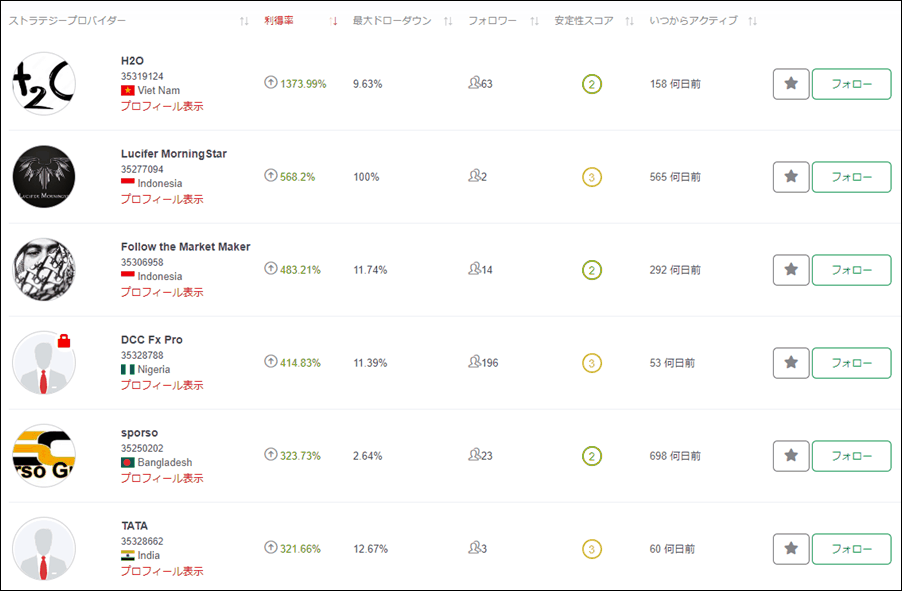The width and height of the screenshot is (902, 591).
Task: Click star icon in DCC Fx Pro row
Action: click(791, 363)
